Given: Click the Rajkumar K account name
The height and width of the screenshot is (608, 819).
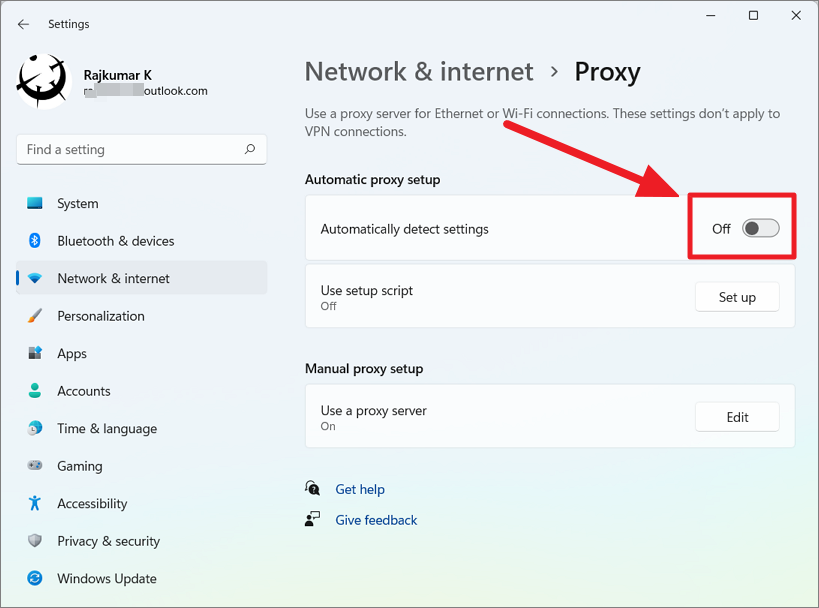Looking at the screenshot, I should (x=118, y=75).
